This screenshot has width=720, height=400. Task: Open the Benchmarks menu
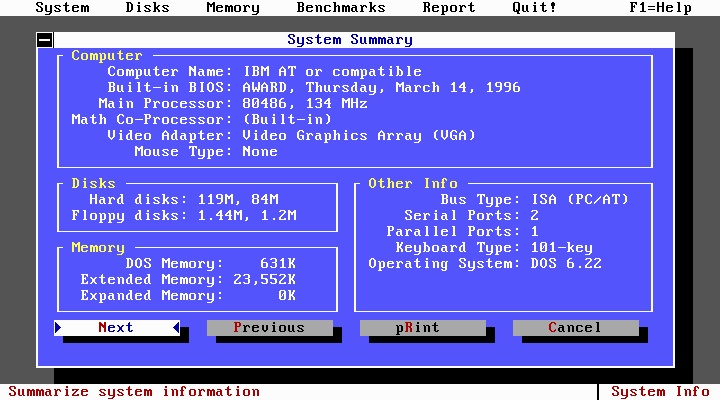[x=341, y=8]
